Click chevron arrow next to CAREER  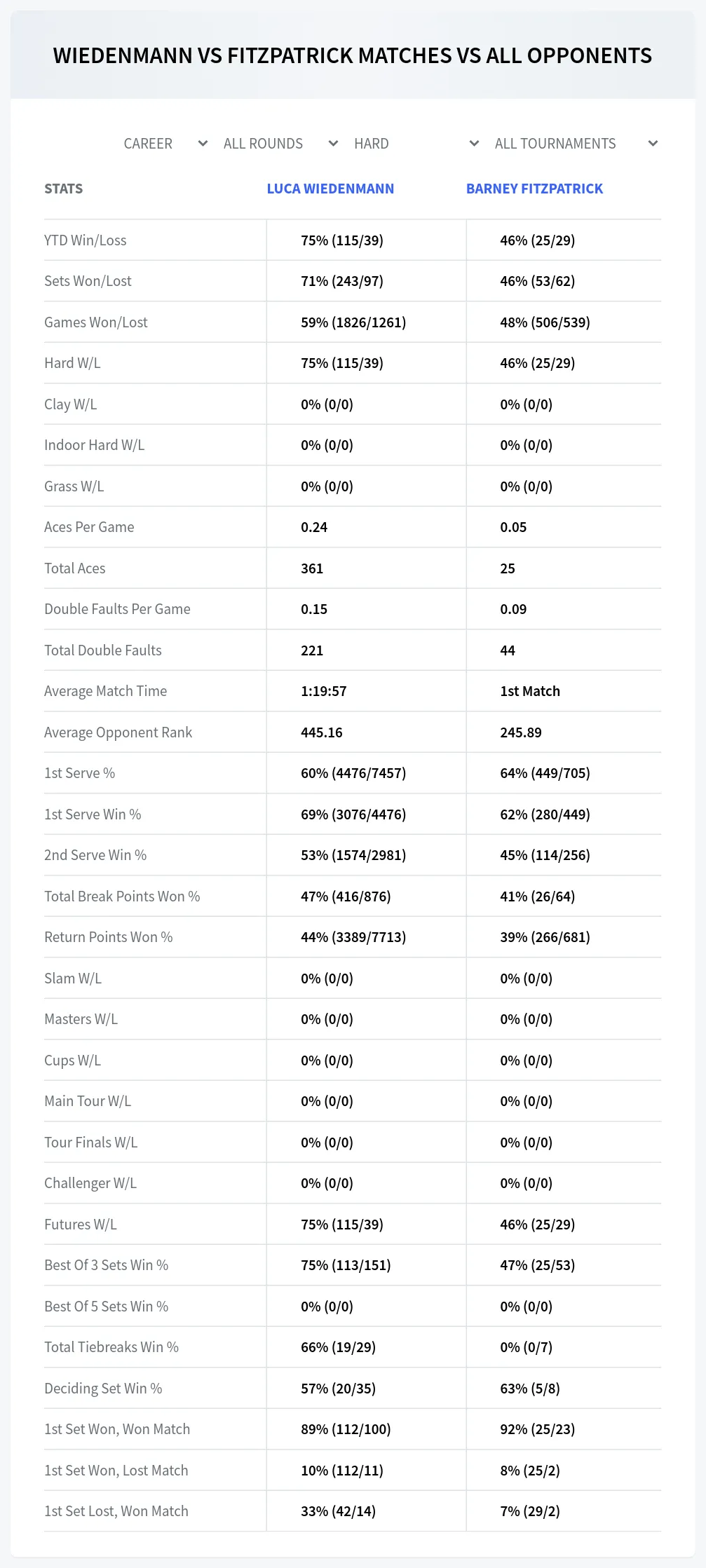pyautogui.click(x=203, y=144)
